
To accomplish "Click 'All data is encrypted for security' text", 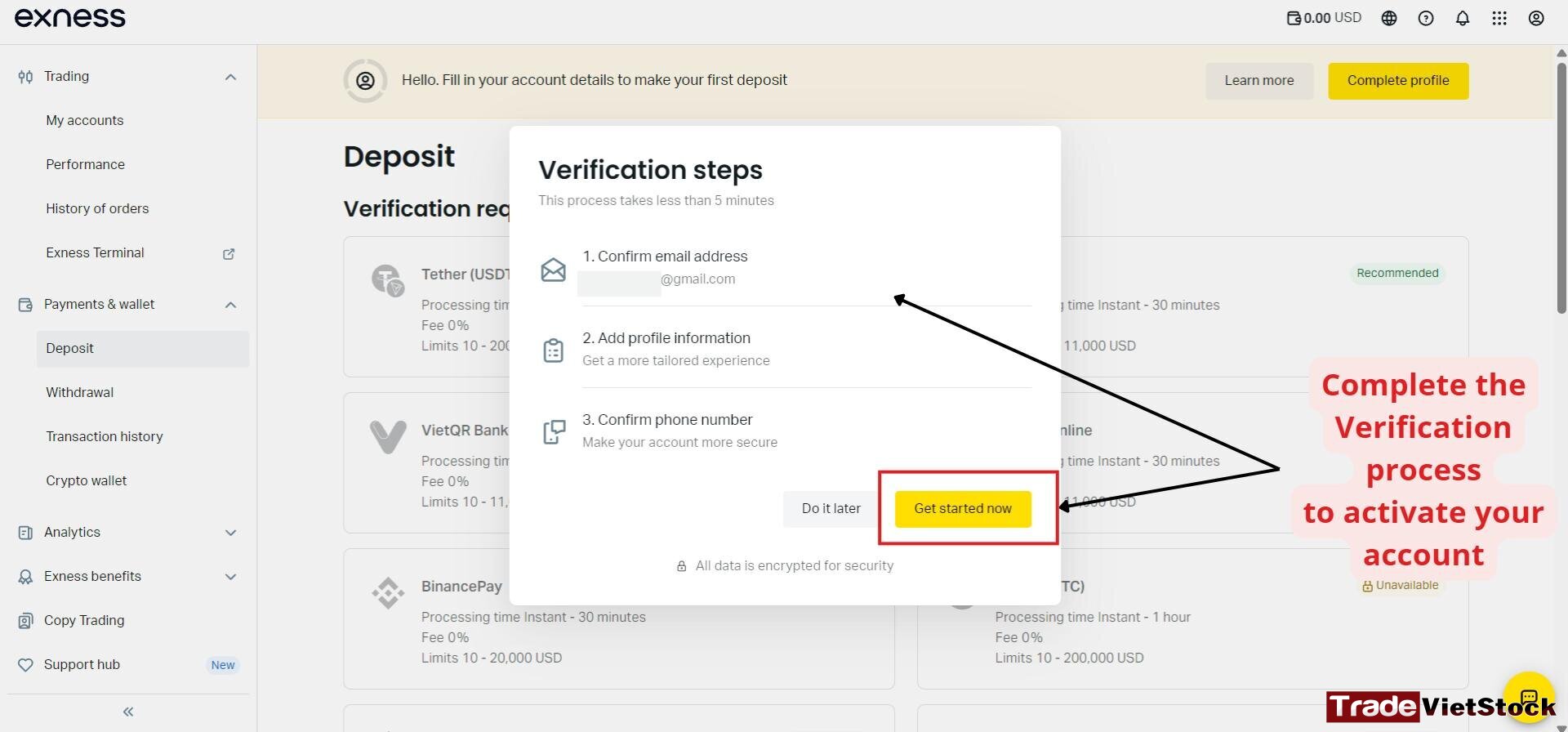I will coord(794,565).
